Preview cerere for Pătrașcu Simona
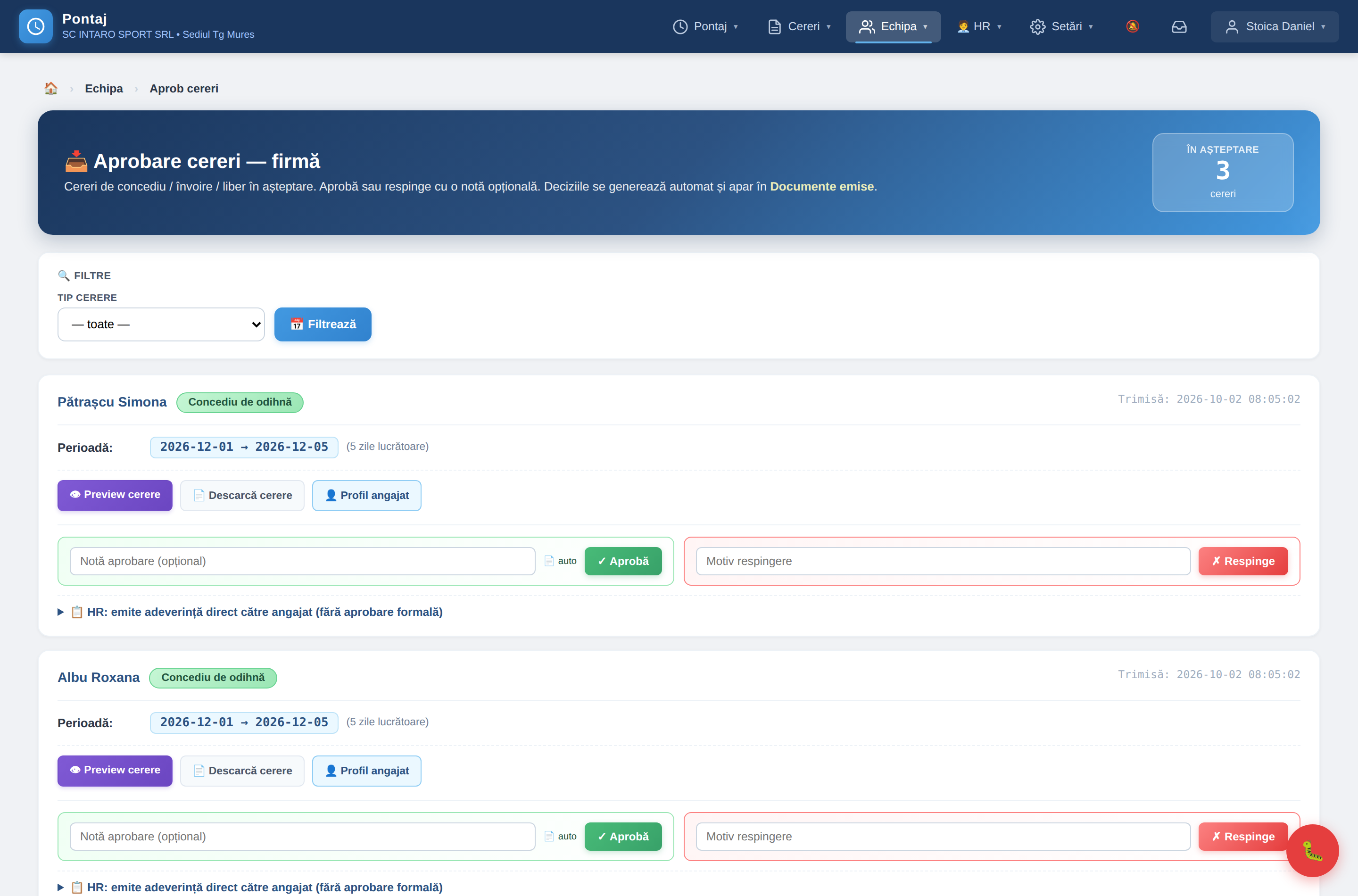The height and width of the screenshot is (896, 1358). click(115, 495)
